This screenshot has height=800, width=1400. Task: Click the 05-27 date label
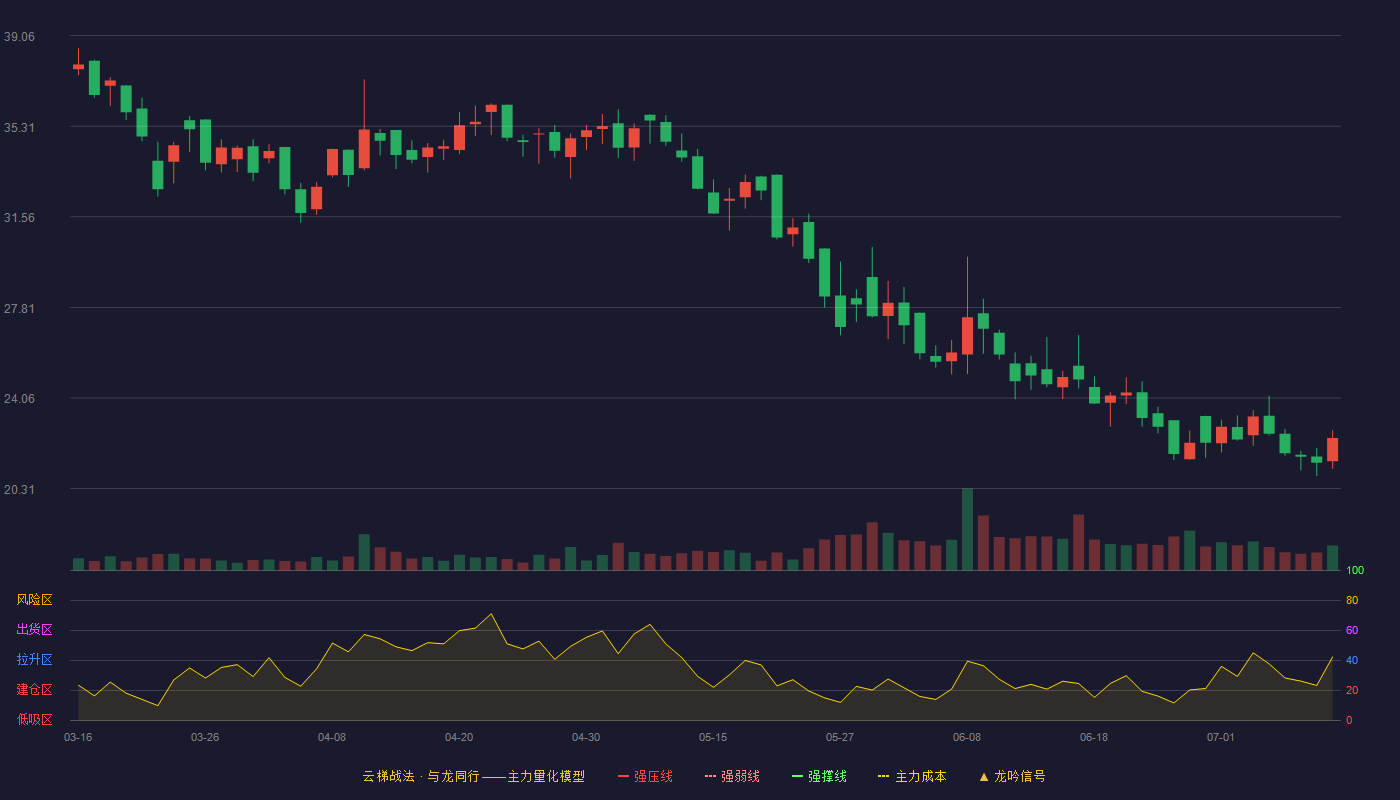click(x=840, y=737)
